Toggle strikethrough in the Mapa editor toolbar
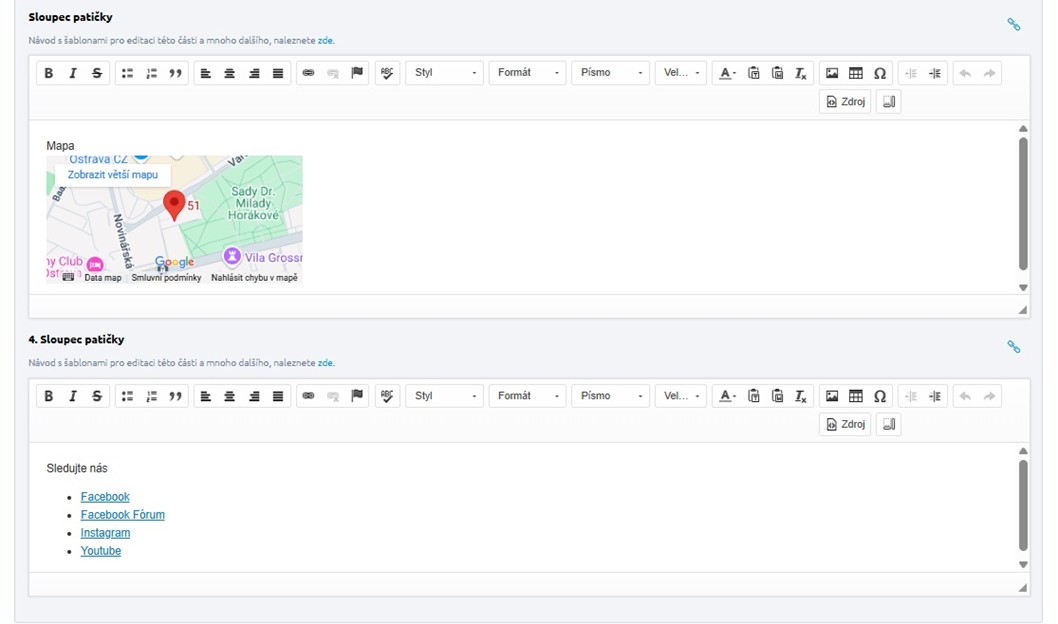Screen dimensions: 1058x624 [97, 73]
